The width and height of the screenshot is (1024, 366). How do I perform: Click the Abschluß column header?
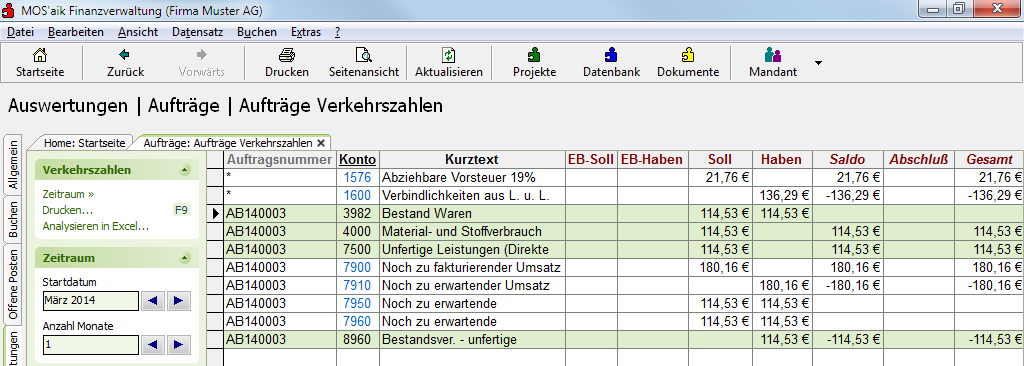[918, 159]
